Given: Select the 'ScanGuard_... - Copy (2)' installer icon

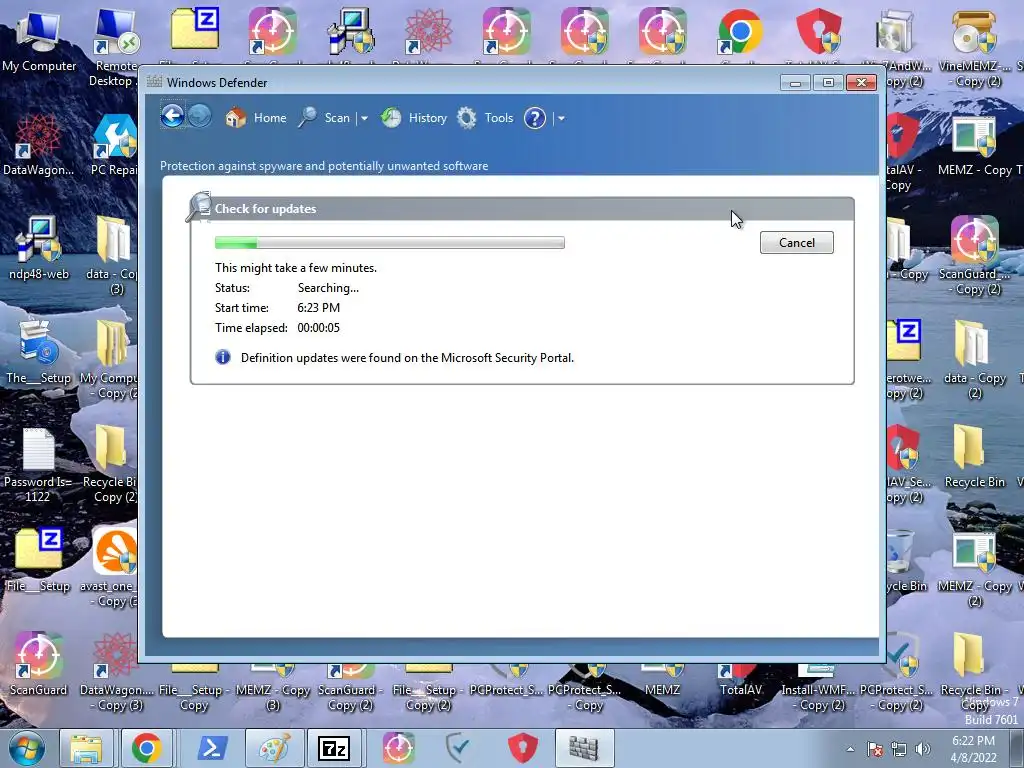Looking at the screenshot, I should point(974,256).
